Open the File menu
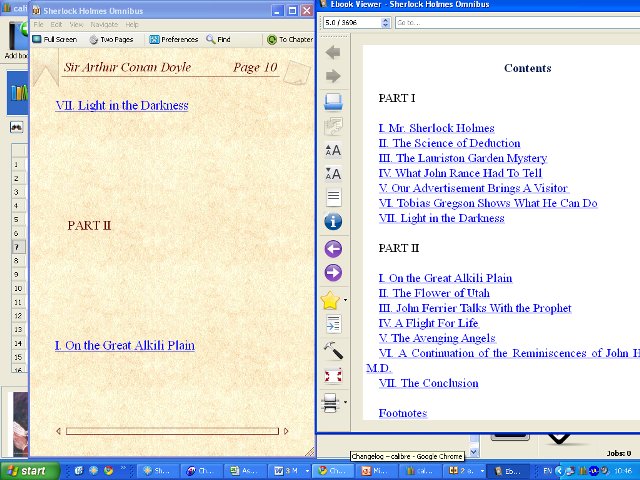The height and width of the screenshot is (480, 640). coord(38,24)
